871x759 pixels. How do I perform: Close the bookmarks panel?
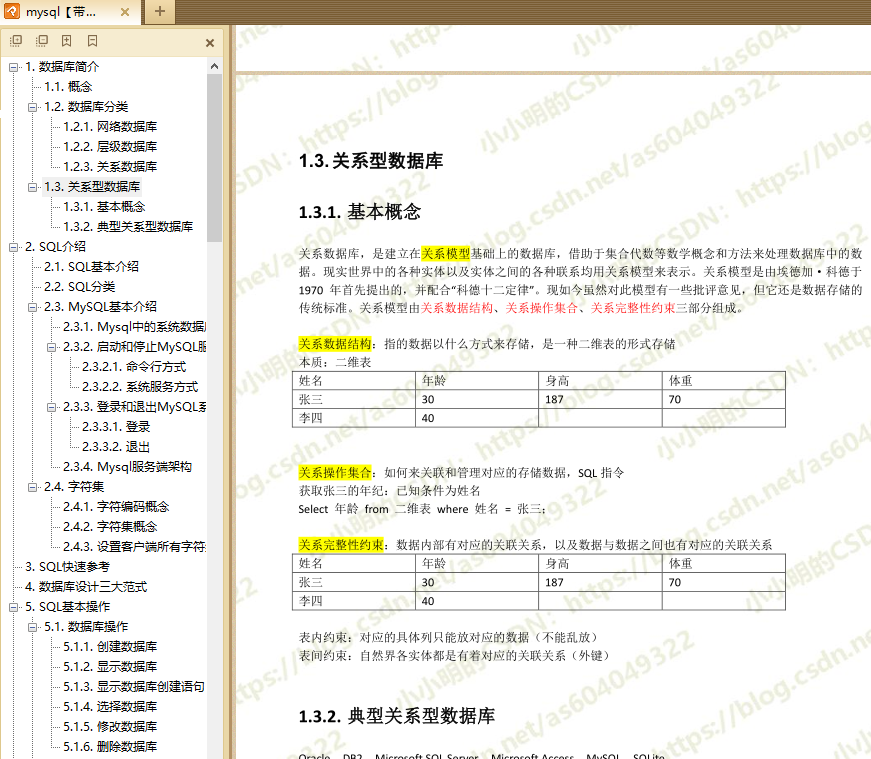coord(210,43)
